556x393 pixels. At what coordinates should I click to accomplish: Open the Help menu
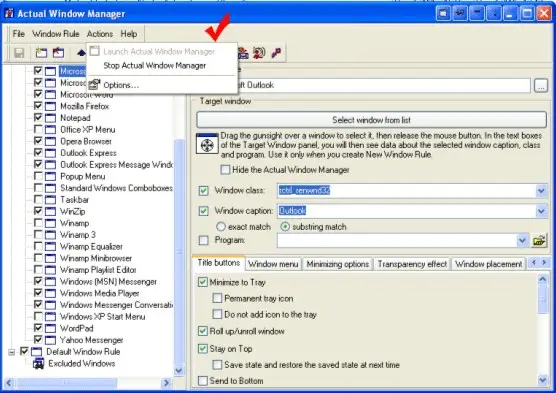tap(129, 34)
